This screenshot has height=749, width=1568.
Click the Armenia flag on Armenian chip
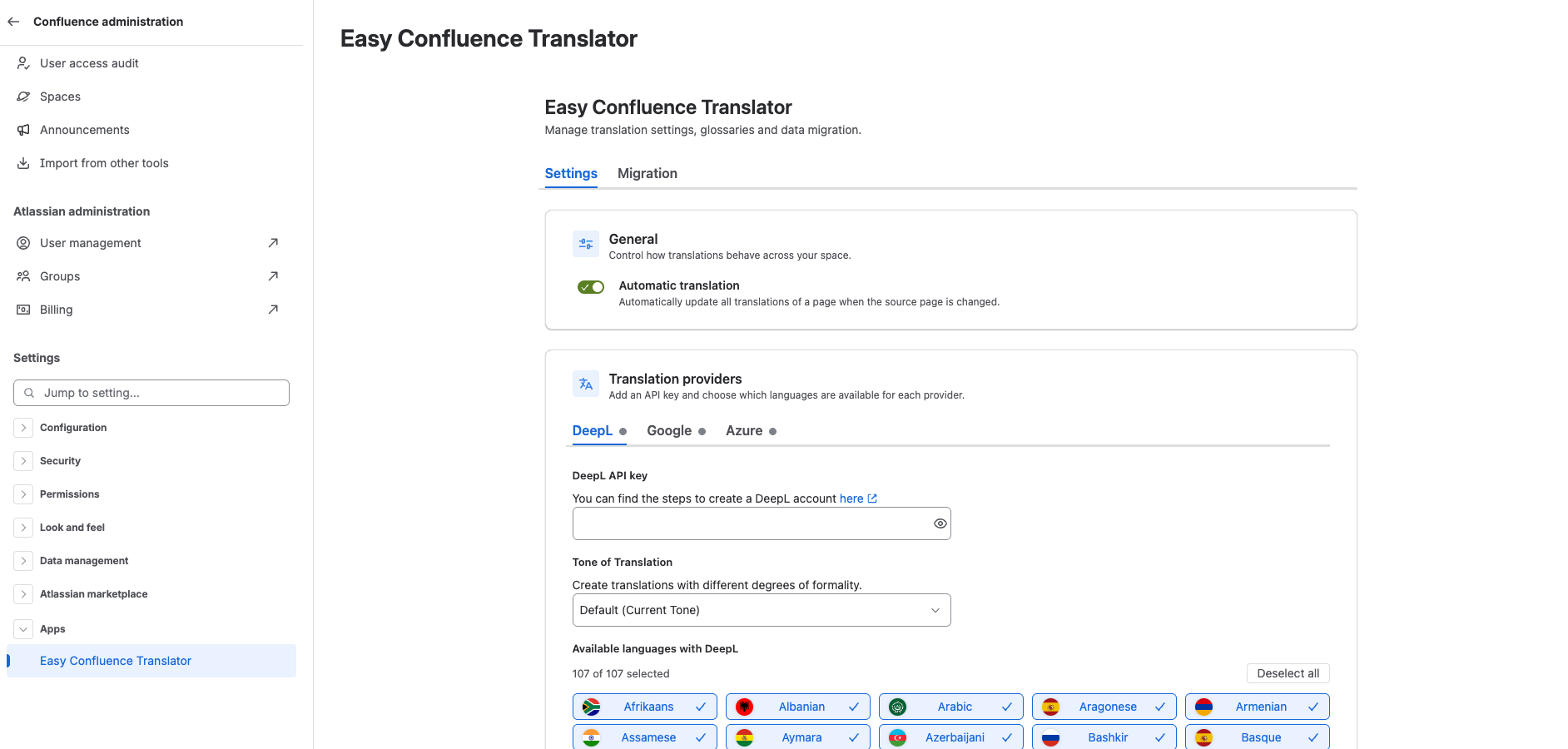coord(1204,707)
